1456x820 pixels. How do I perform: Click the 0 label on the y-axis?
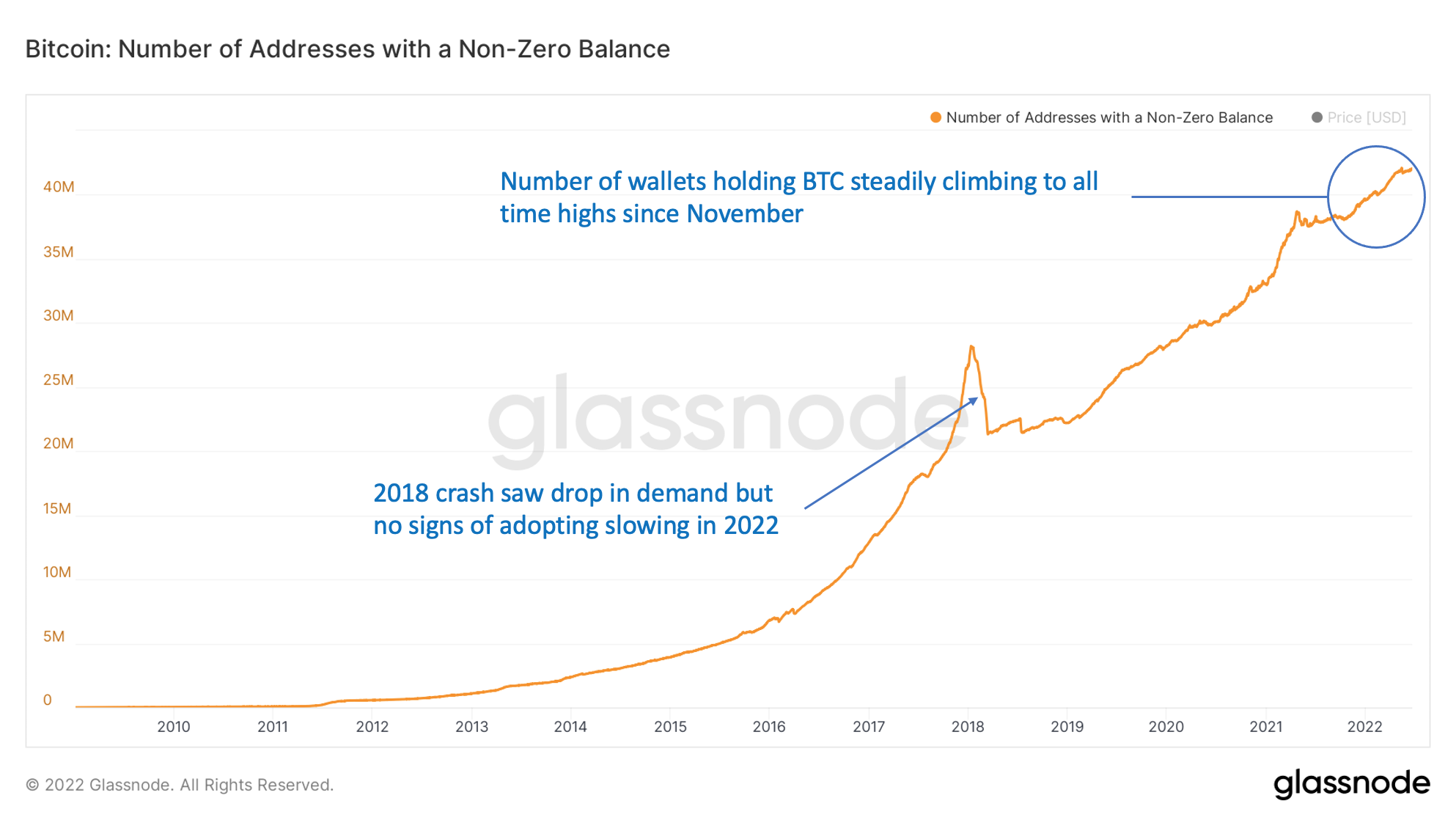tap(48, 700)
